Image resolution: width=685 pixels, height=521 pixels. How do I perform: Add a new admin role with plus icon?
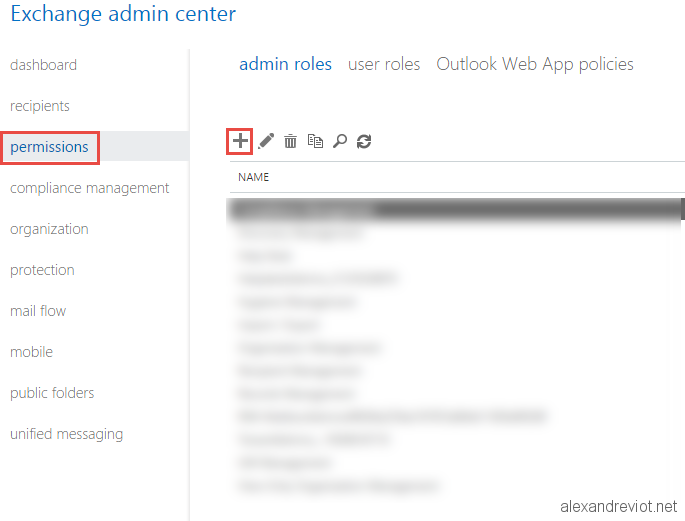click(x=240, y=141)
